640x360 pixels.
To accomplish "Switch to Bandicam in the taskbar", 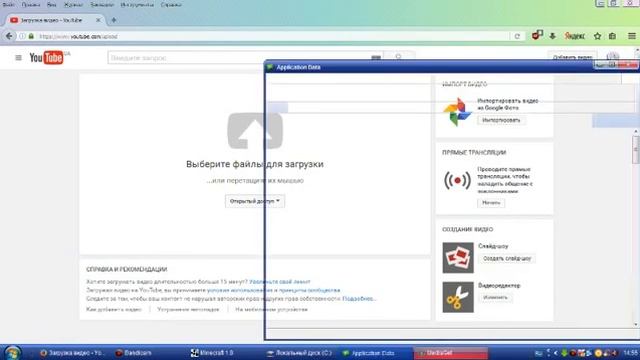I will tap(133, 353).
